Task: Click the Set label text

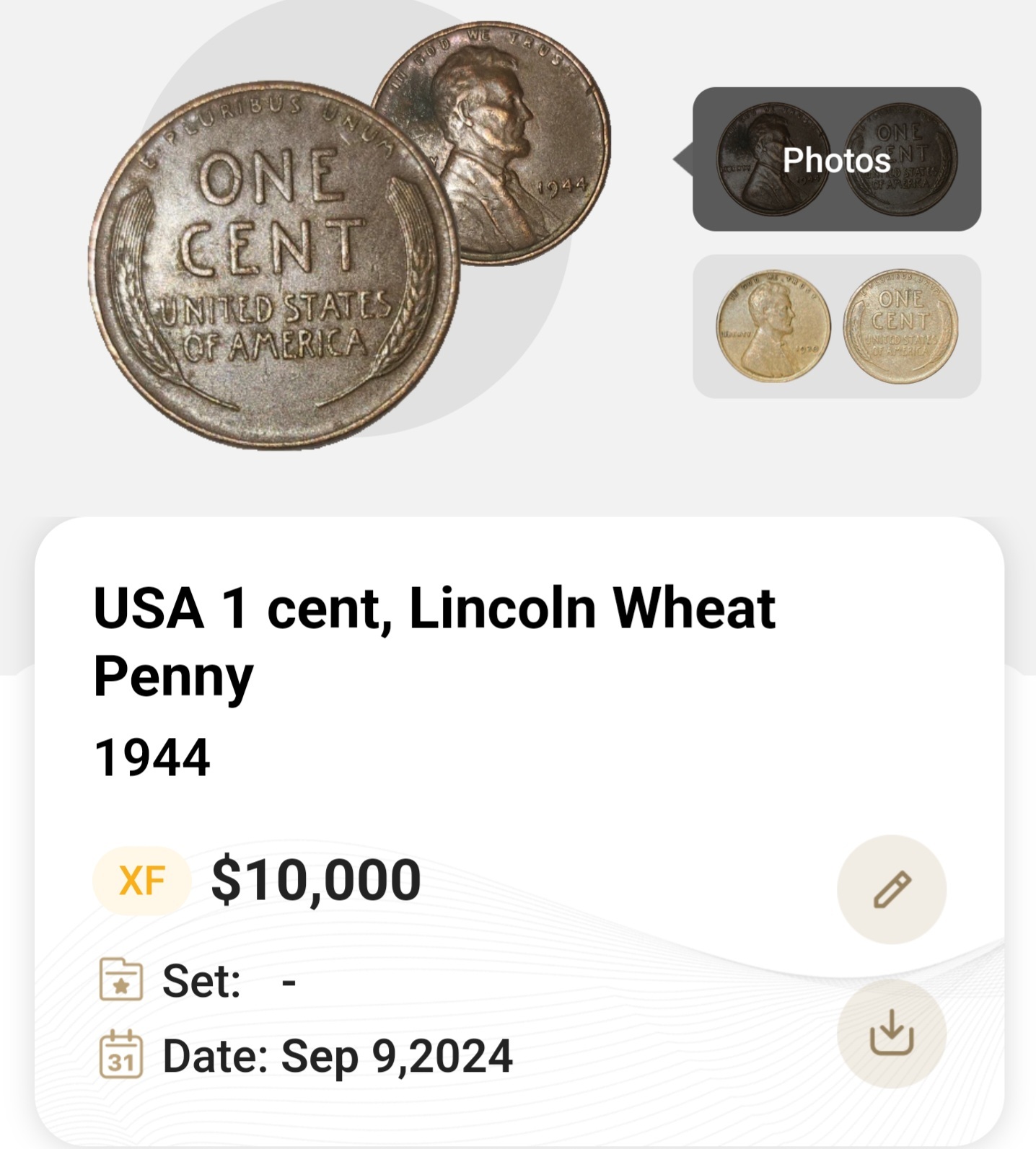Action: (201, 981)
